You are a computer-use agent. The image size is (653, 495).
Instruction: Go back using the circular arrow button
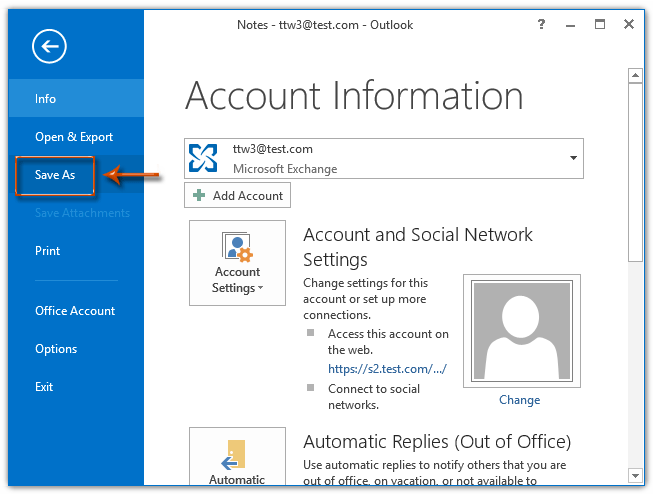pos(49,46)
